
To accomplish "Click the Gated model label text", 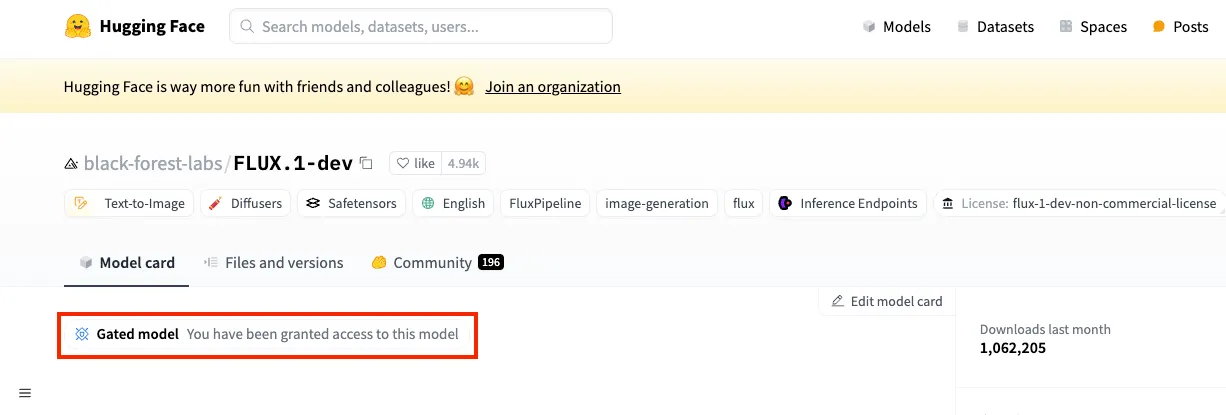I will [x=138, y=334].
